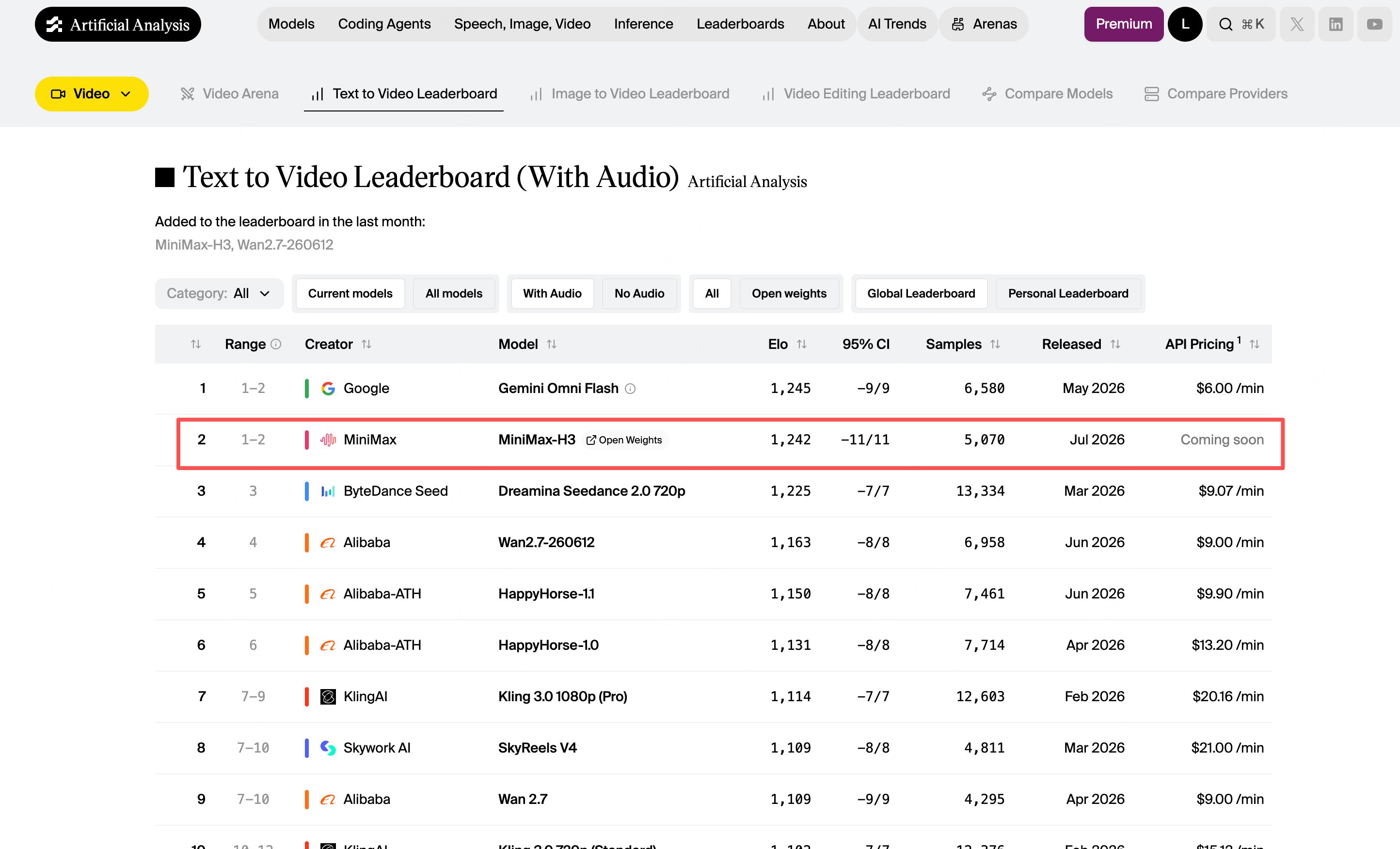Viewport: 1400px width, 849px height.
Task: Open the YouTube icon in header
Action: [x=1374, y=24]
